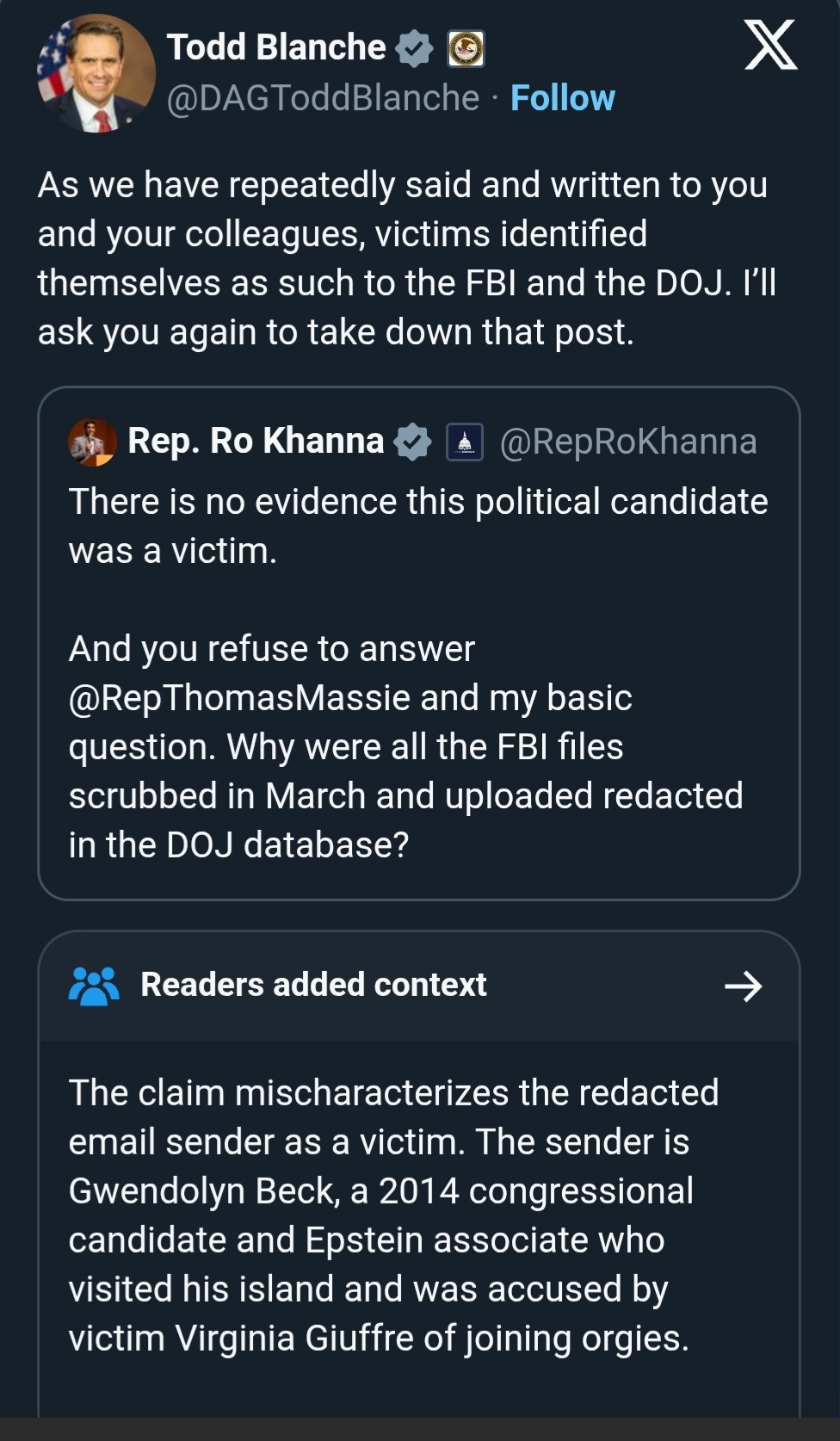Open the Todd Blanche display name
Image resolution: width=840 pixels, height=1441 pixels.
click(x=276, y=47)
